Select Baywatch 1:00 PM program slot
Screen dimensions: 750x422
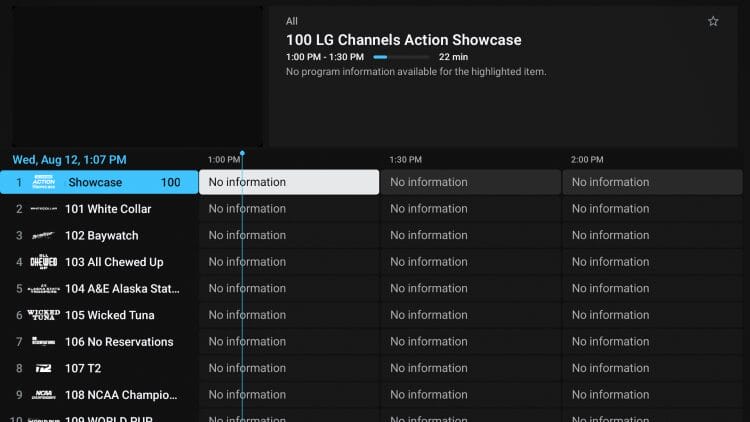pyautogui.click(x=289, y=235)
